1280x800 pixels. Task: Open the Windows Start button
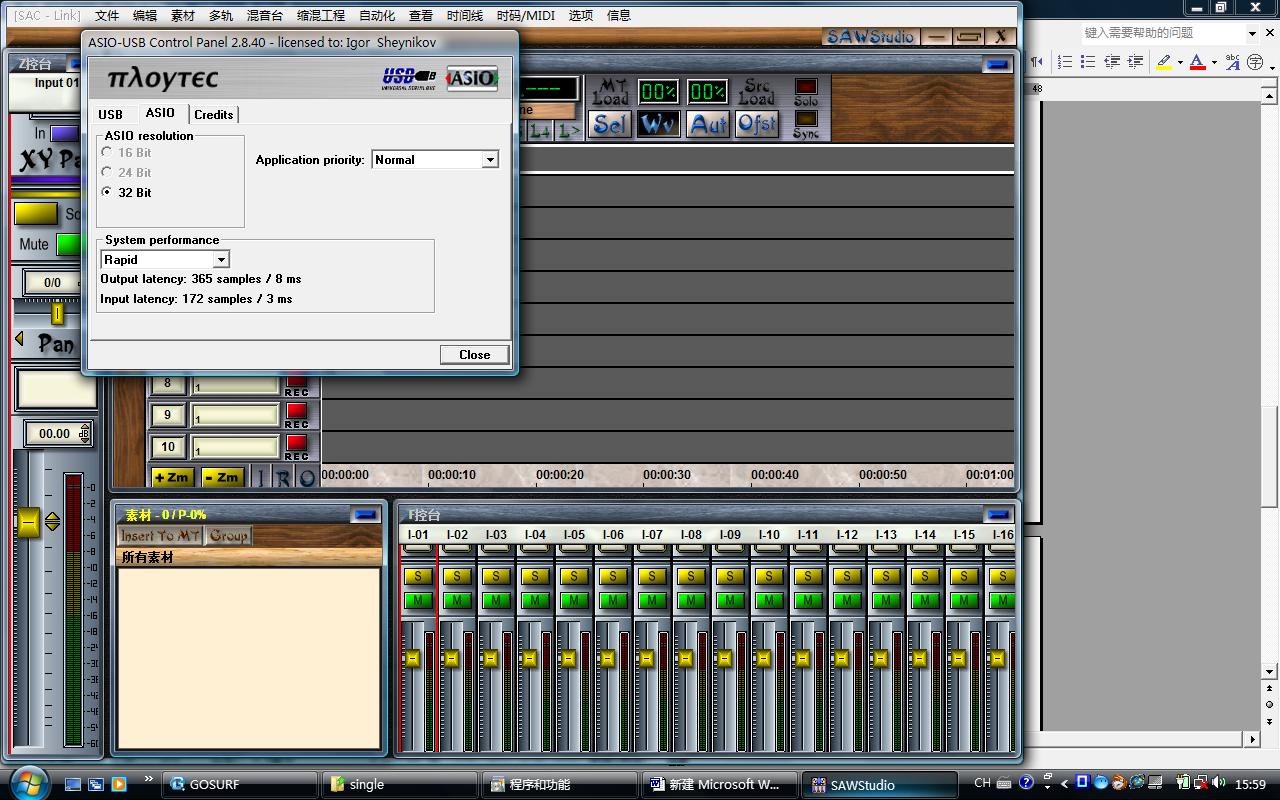27,783
